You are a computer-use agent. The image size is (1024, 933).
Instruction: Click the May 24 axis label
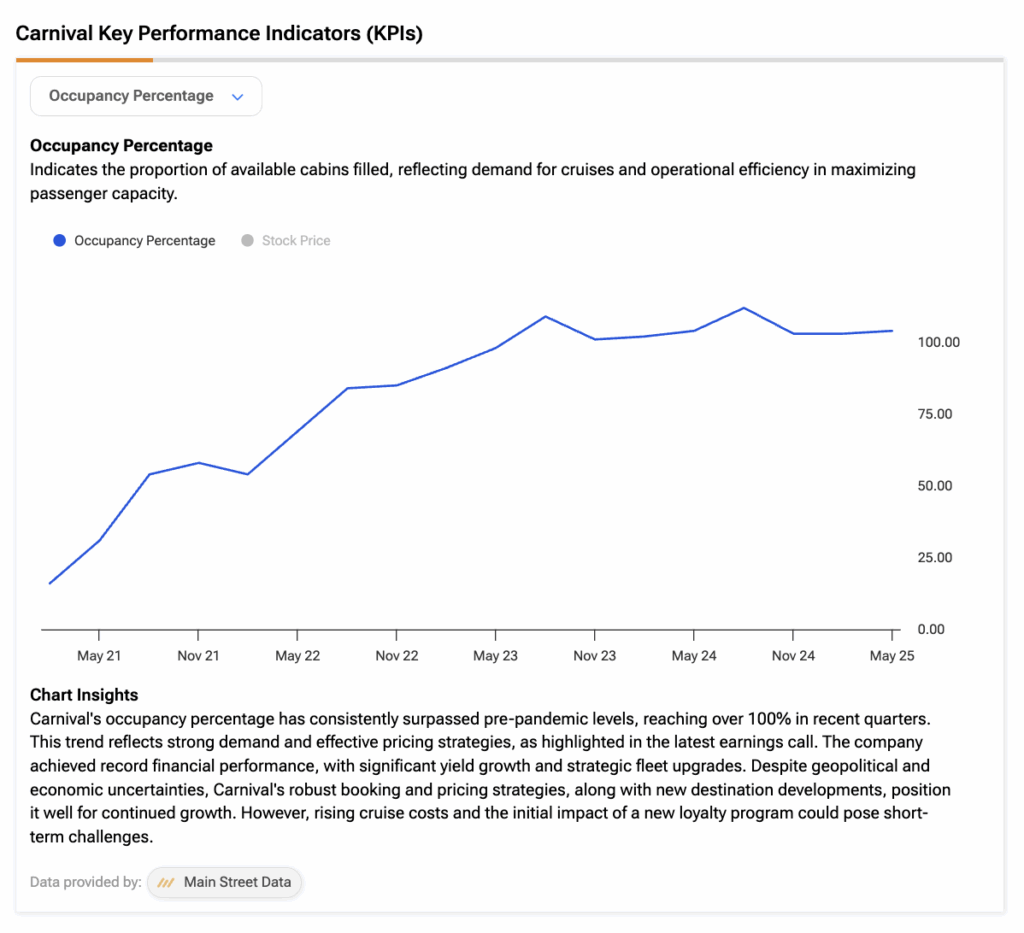(x=694, y=656)
